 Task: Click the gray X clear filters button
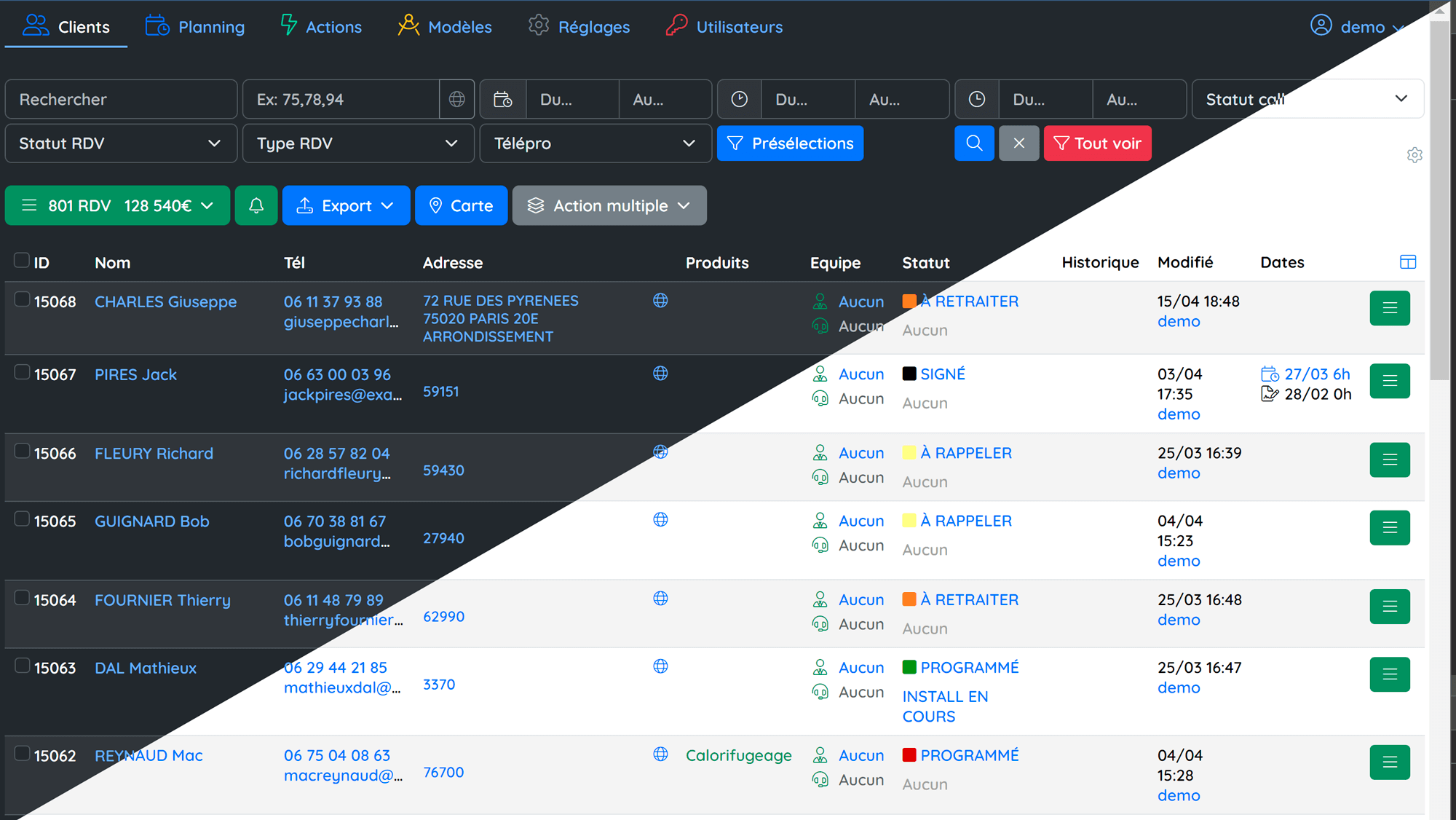[1018, 143]
